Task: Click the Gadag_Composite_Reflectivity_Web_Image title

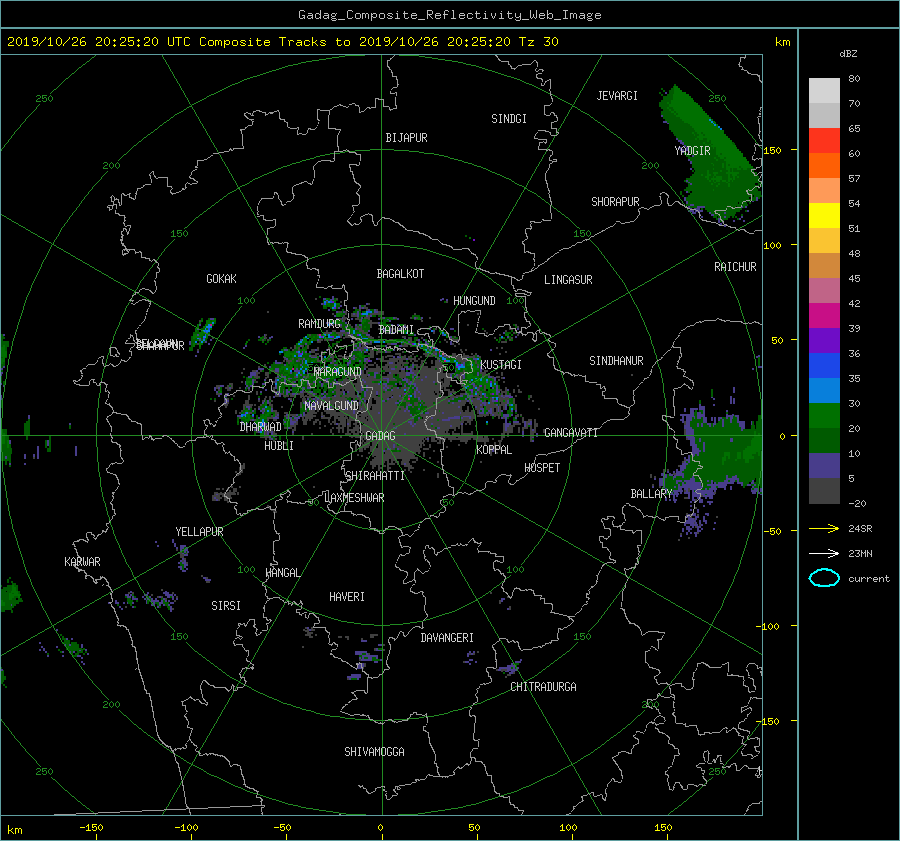Action: click(450, 15)
